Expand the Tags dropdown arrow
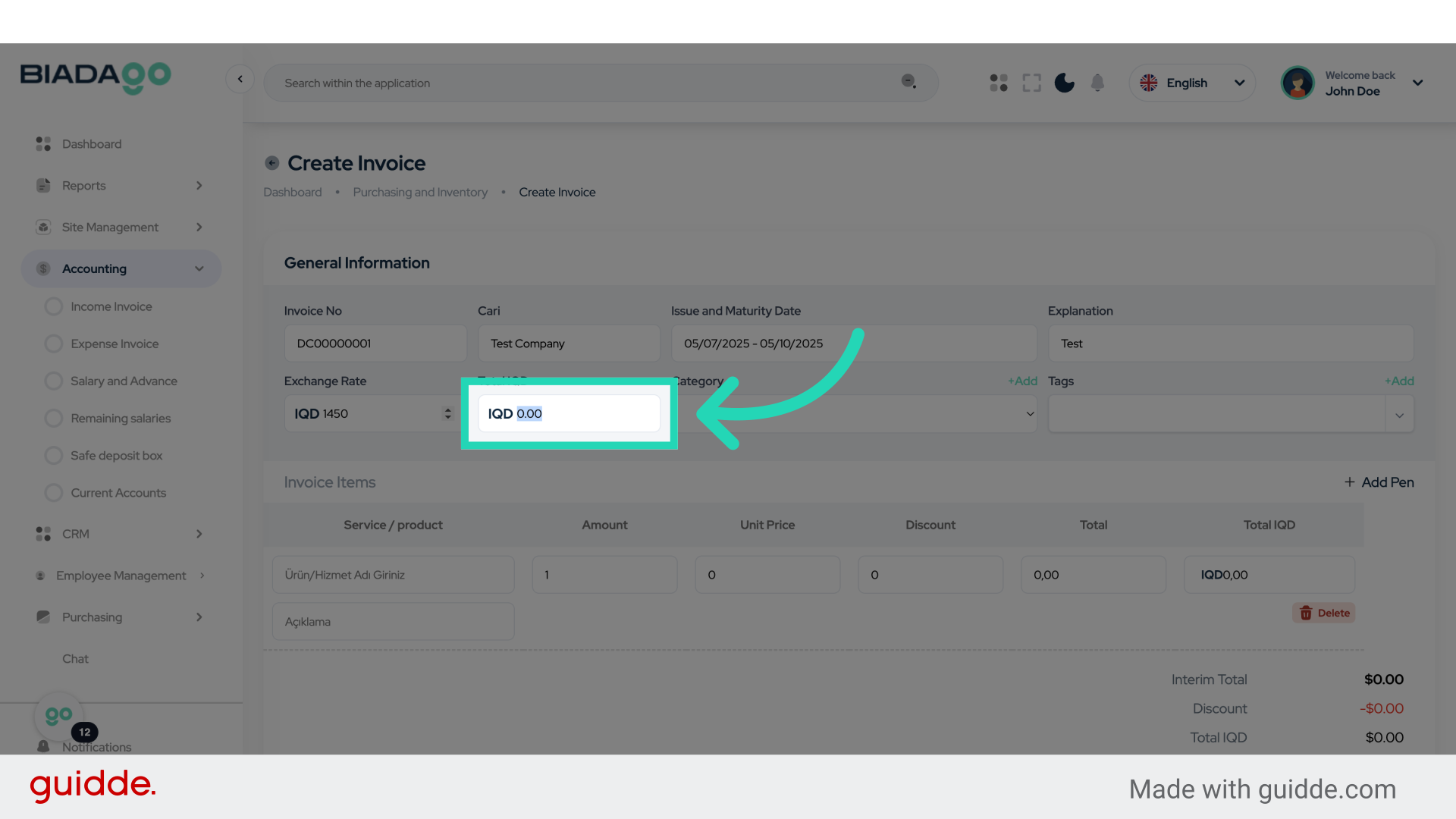1456x819 pixels. coord(1399,415)
